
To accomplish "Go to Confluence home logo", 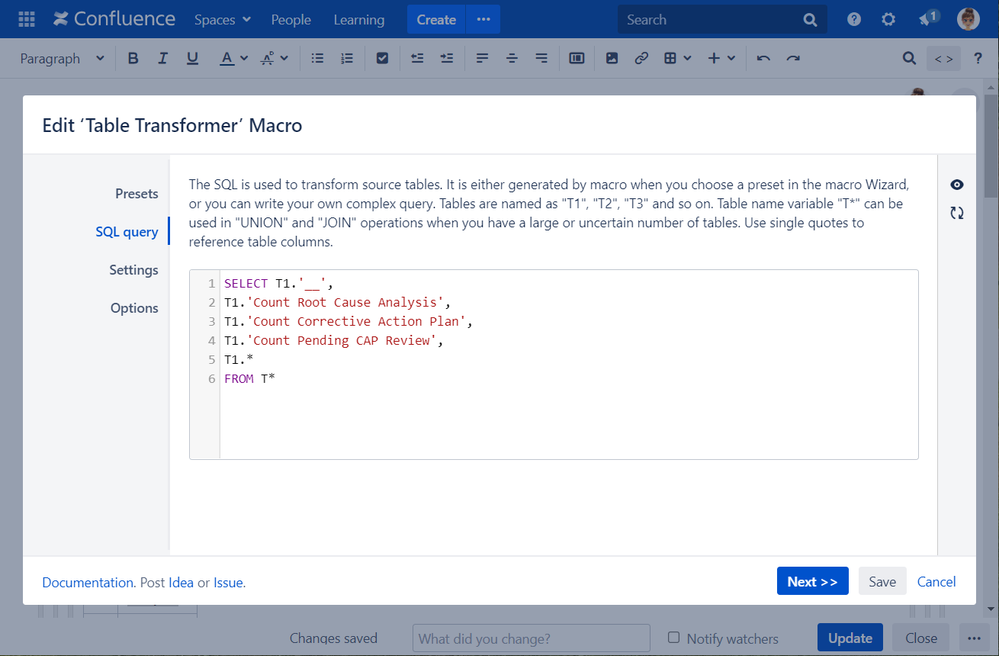I will 114,19.
